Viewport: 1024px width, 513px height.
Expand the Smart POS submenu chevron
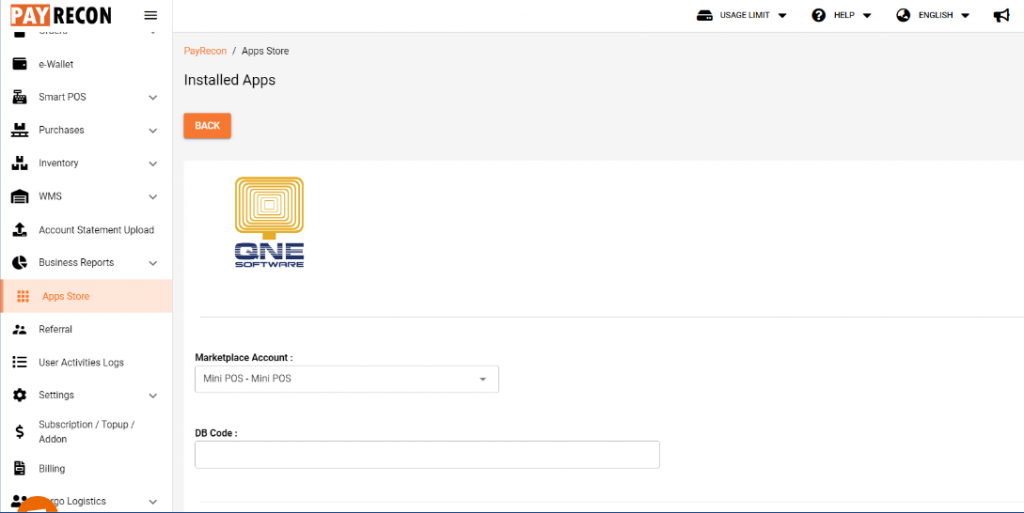pos(153,98)
